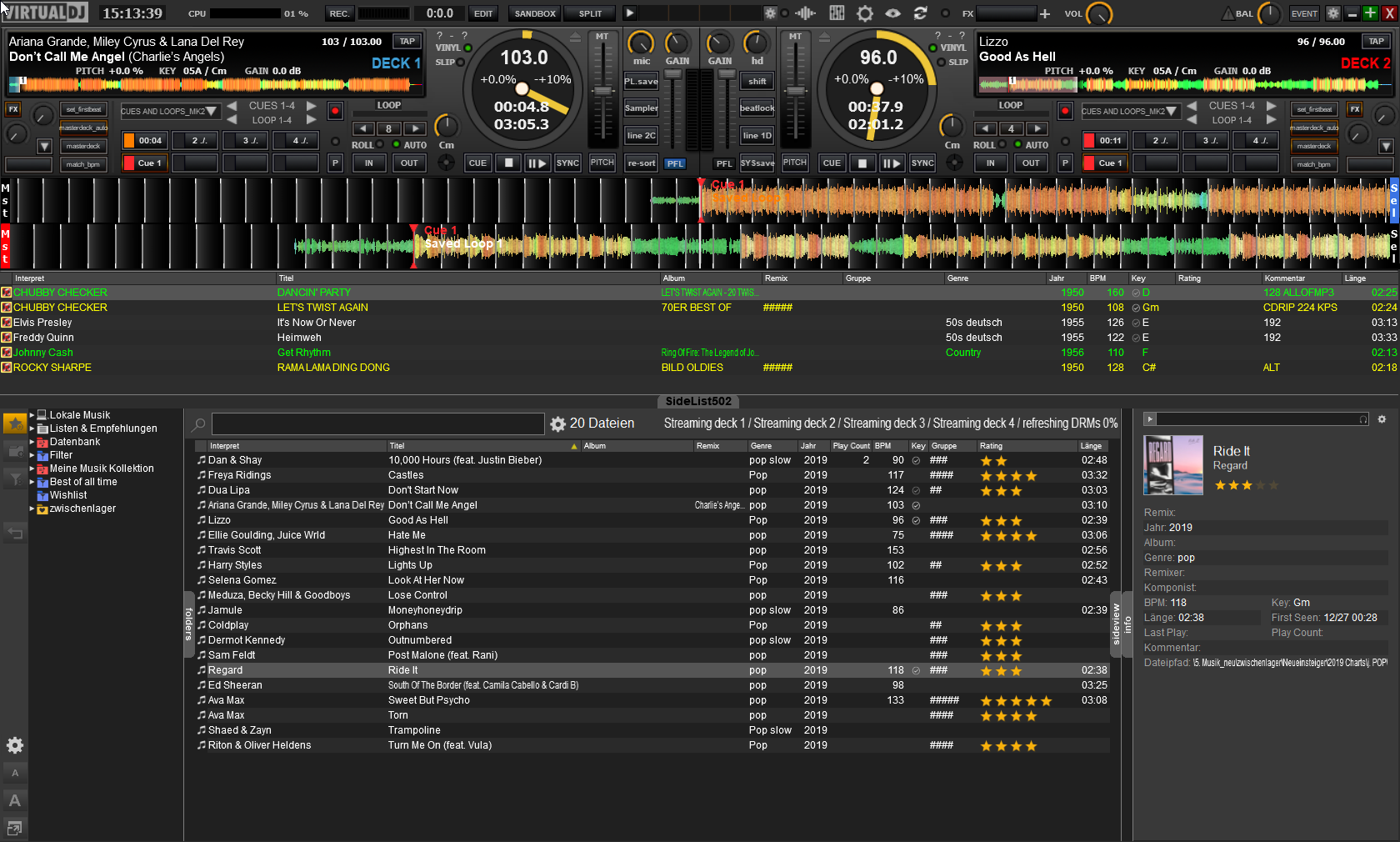Click the sideview options gear in info panel
Viewport: 1400px width, 842px height.
tap(1382, 419)
